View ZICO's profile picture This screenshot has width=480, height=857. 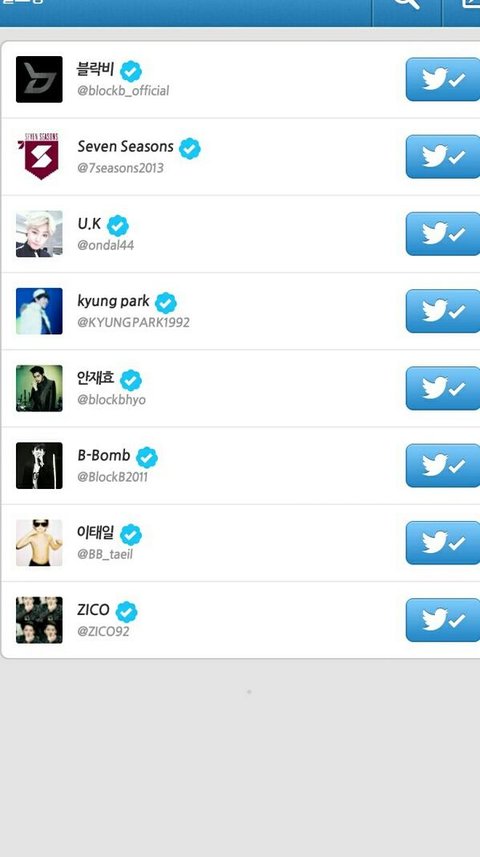tap(39, 620)
